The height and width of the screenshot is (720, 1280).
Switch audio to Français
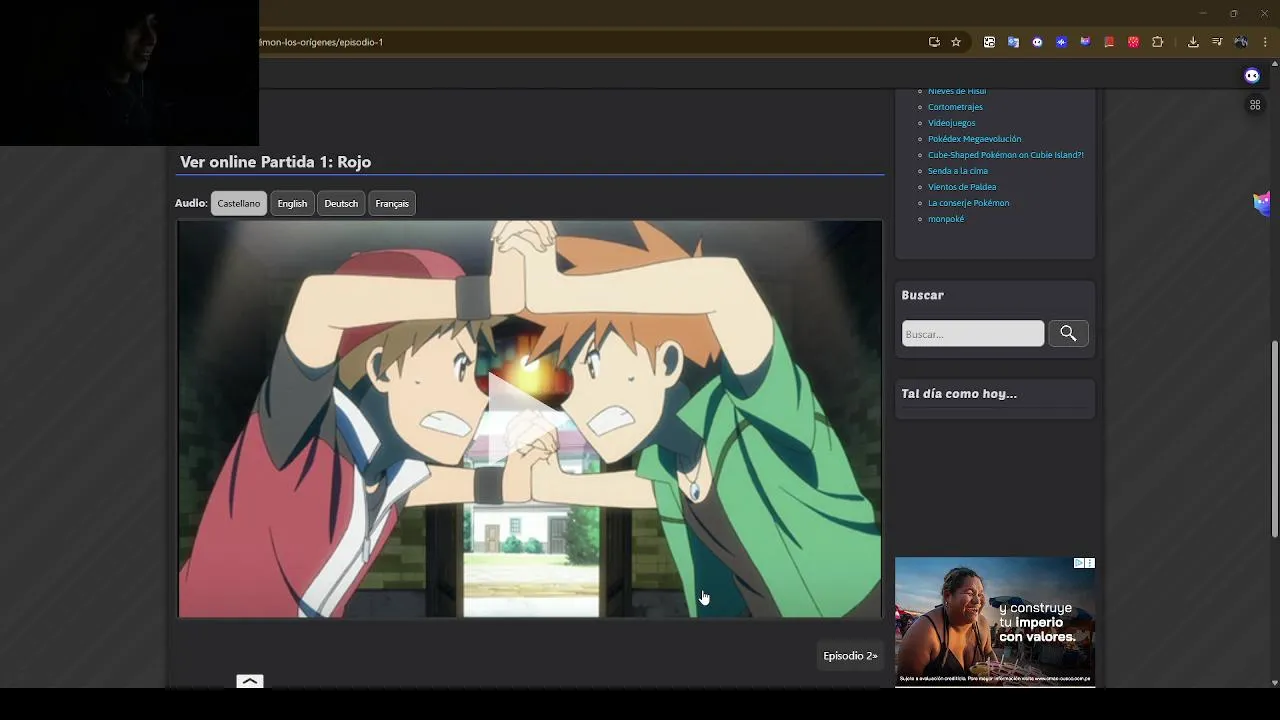click(392, 203)
